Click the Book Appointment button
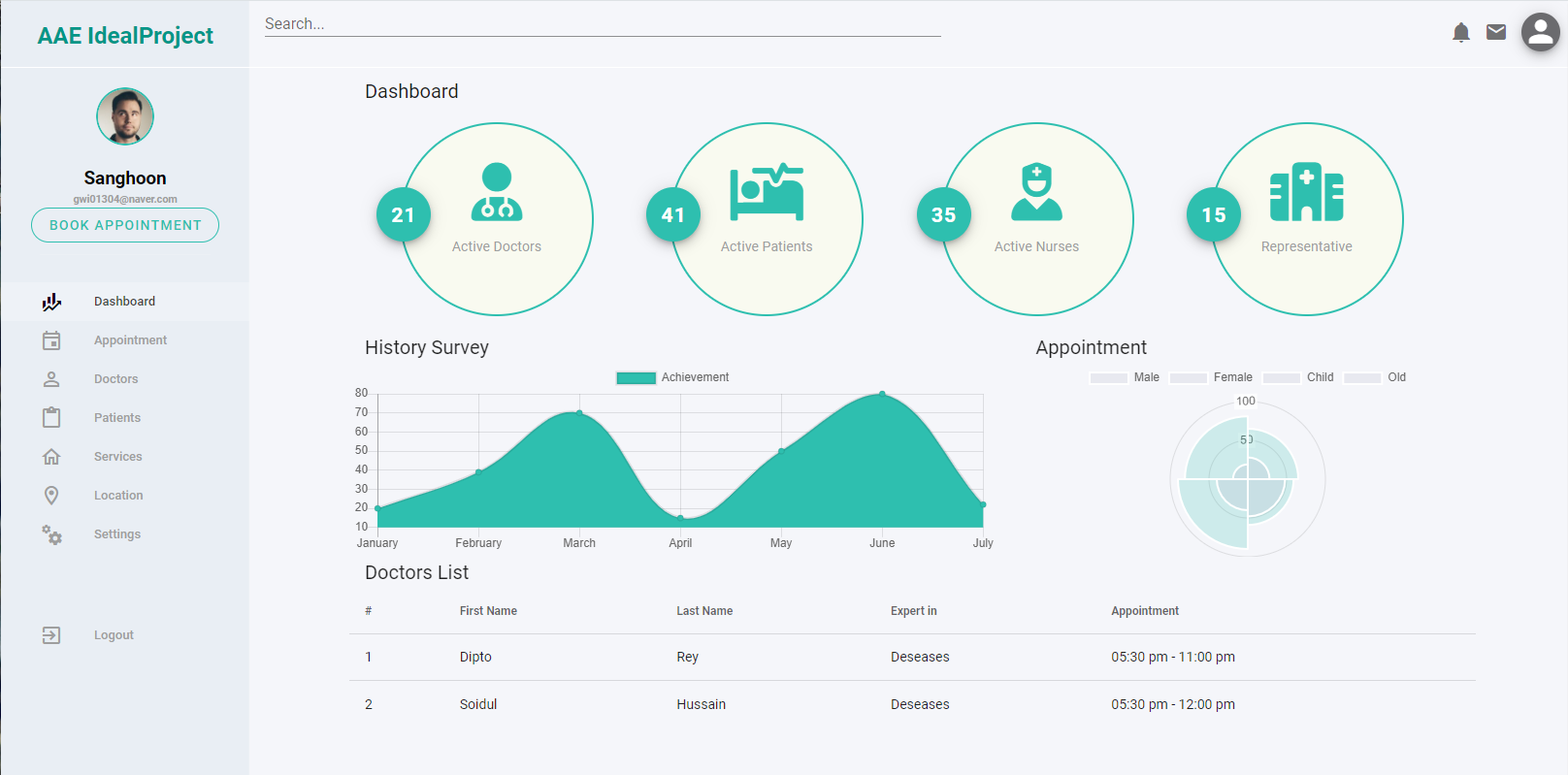Screen dimensions: 1568x775 [x=125, y=225]
